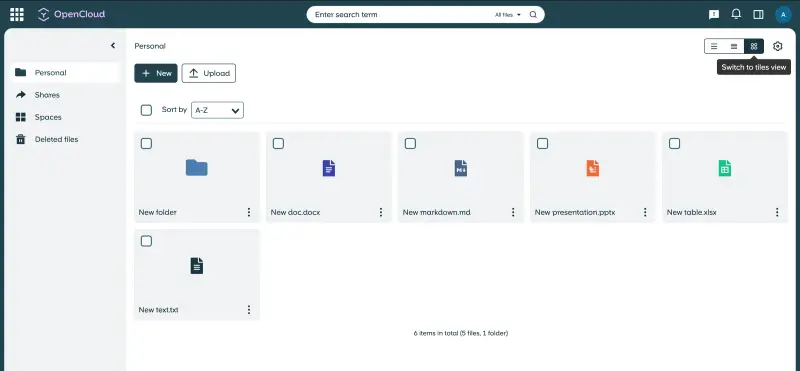
Task: Click the 6 items in total summary text
Action: tap(461, 333)
